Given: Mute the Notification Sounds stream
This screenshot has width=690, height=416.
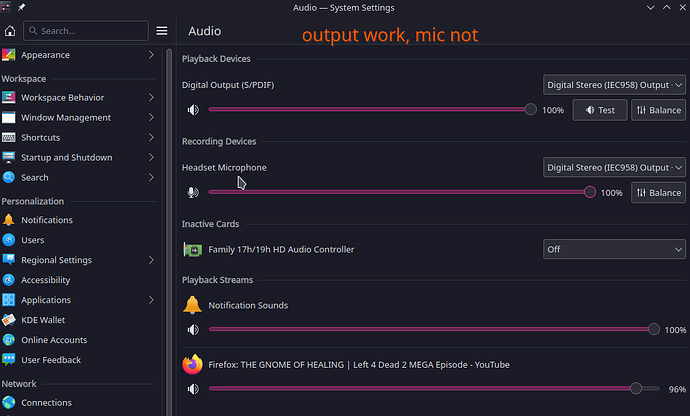Looking at the screenshot, I should pos(192,329).
